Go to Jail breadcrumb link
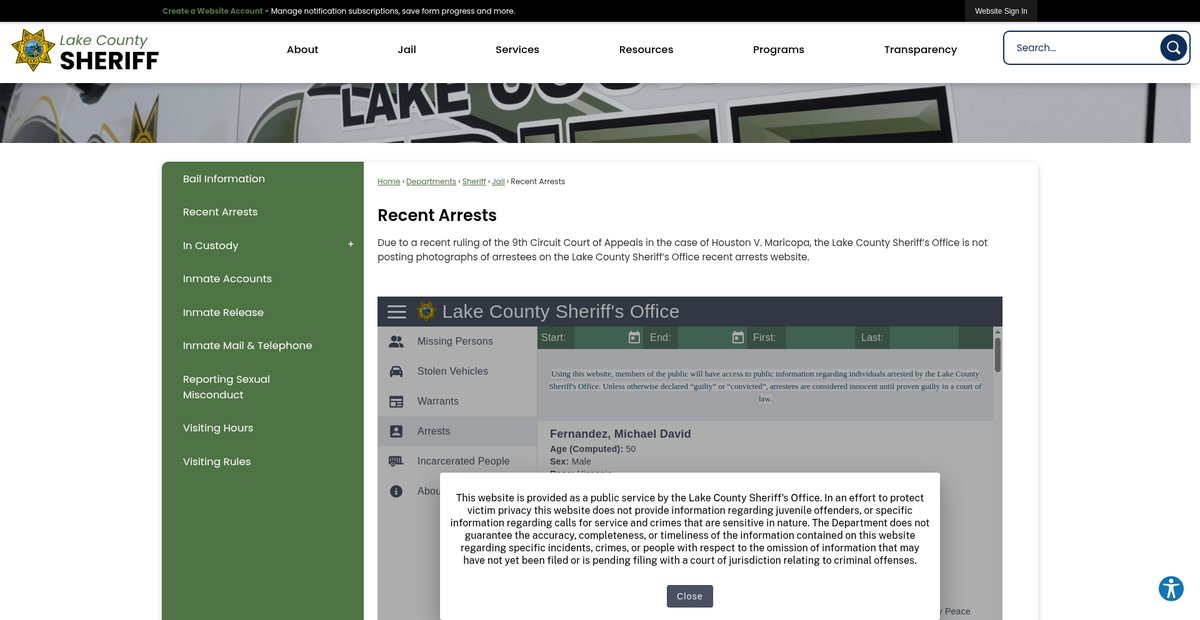This screenshot has width=1200, height=620. point(498,182)
